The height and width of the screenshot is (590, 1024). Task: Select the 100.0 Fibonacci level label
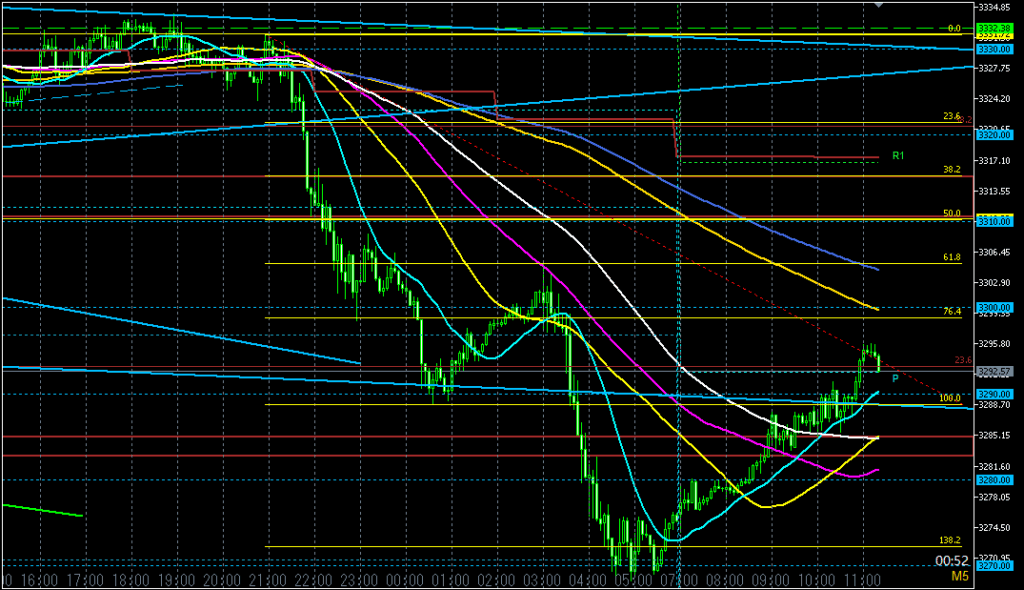[x=950, y=399]
